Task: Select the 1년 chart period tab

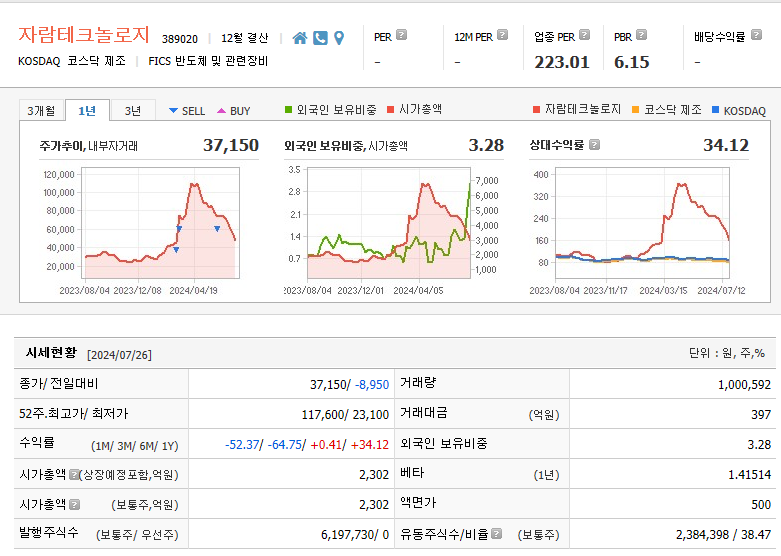Action: (x=87, y=111)
